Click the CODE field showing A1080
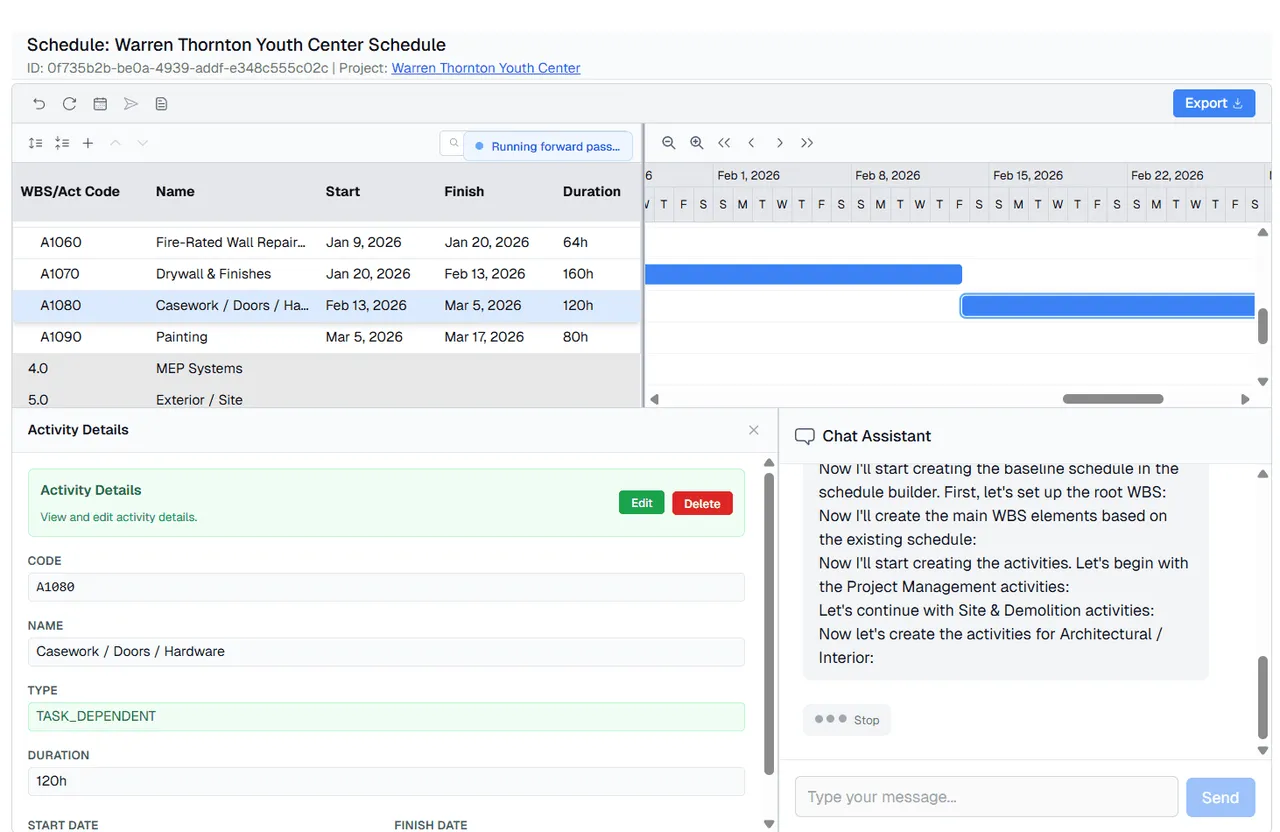 tap(386, 587)
